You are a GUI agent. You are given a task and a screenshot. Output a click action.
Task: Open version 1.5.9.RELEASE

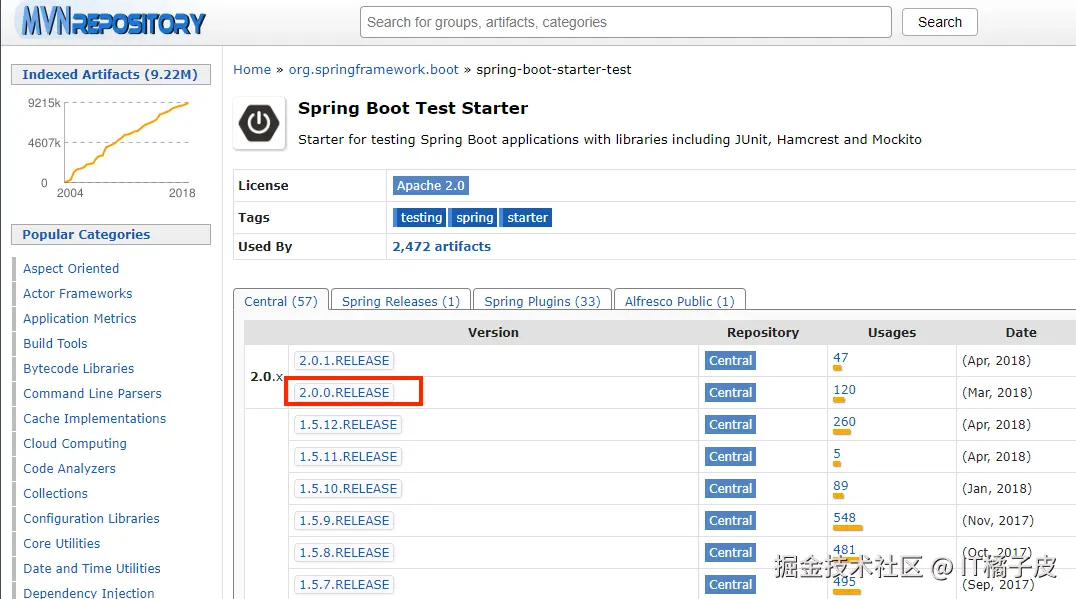tap(344, 521)
